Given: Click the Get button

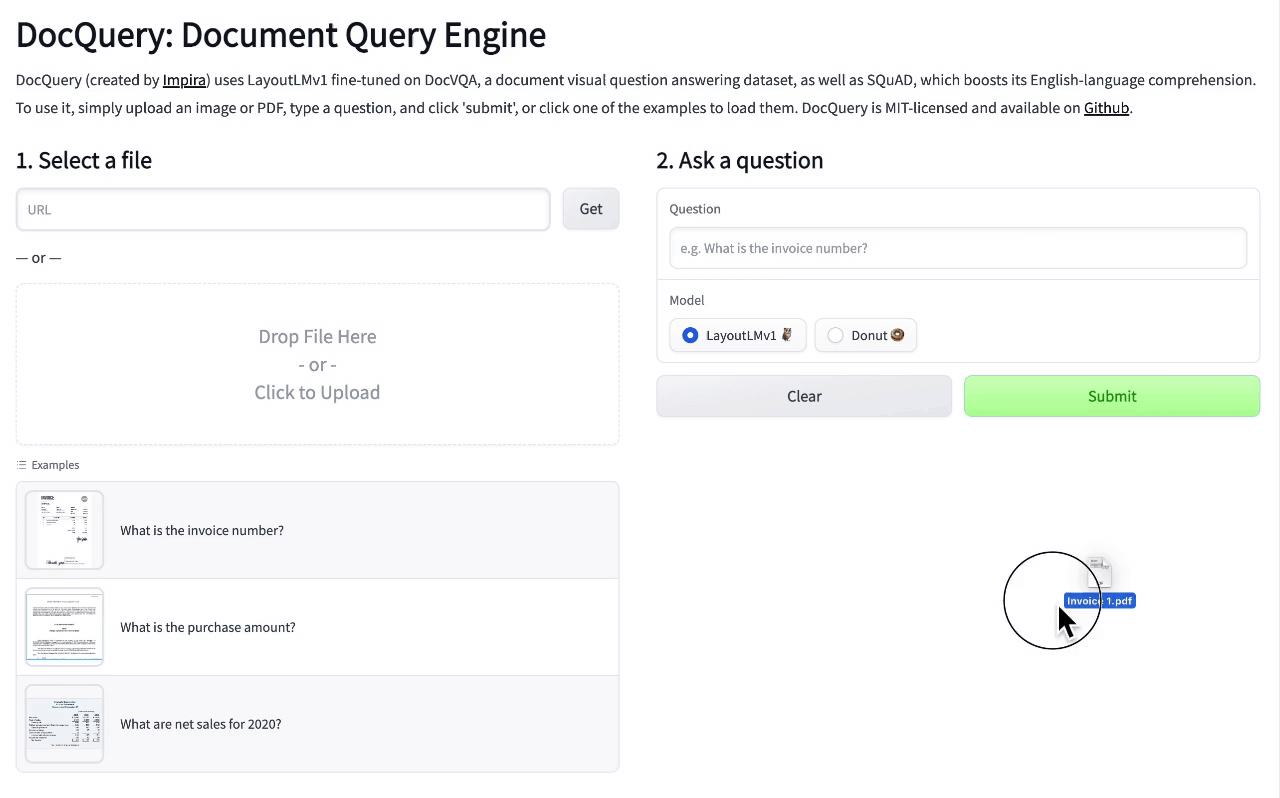Looking at the screenshot, I should 591,209.
